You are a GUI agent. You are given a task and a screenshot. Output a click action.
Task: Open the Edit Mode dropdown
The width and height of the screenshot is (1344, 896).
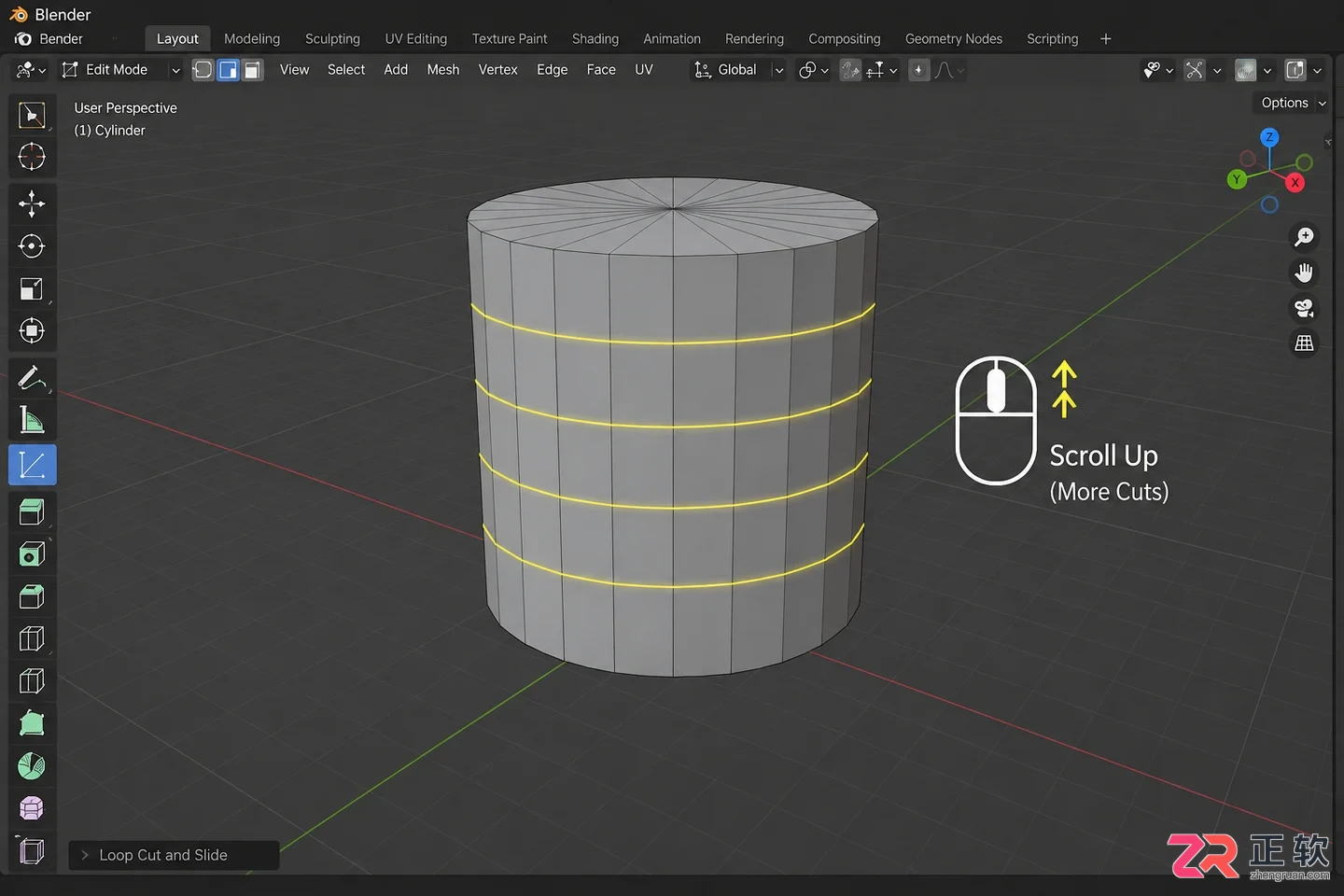[120, 70]
